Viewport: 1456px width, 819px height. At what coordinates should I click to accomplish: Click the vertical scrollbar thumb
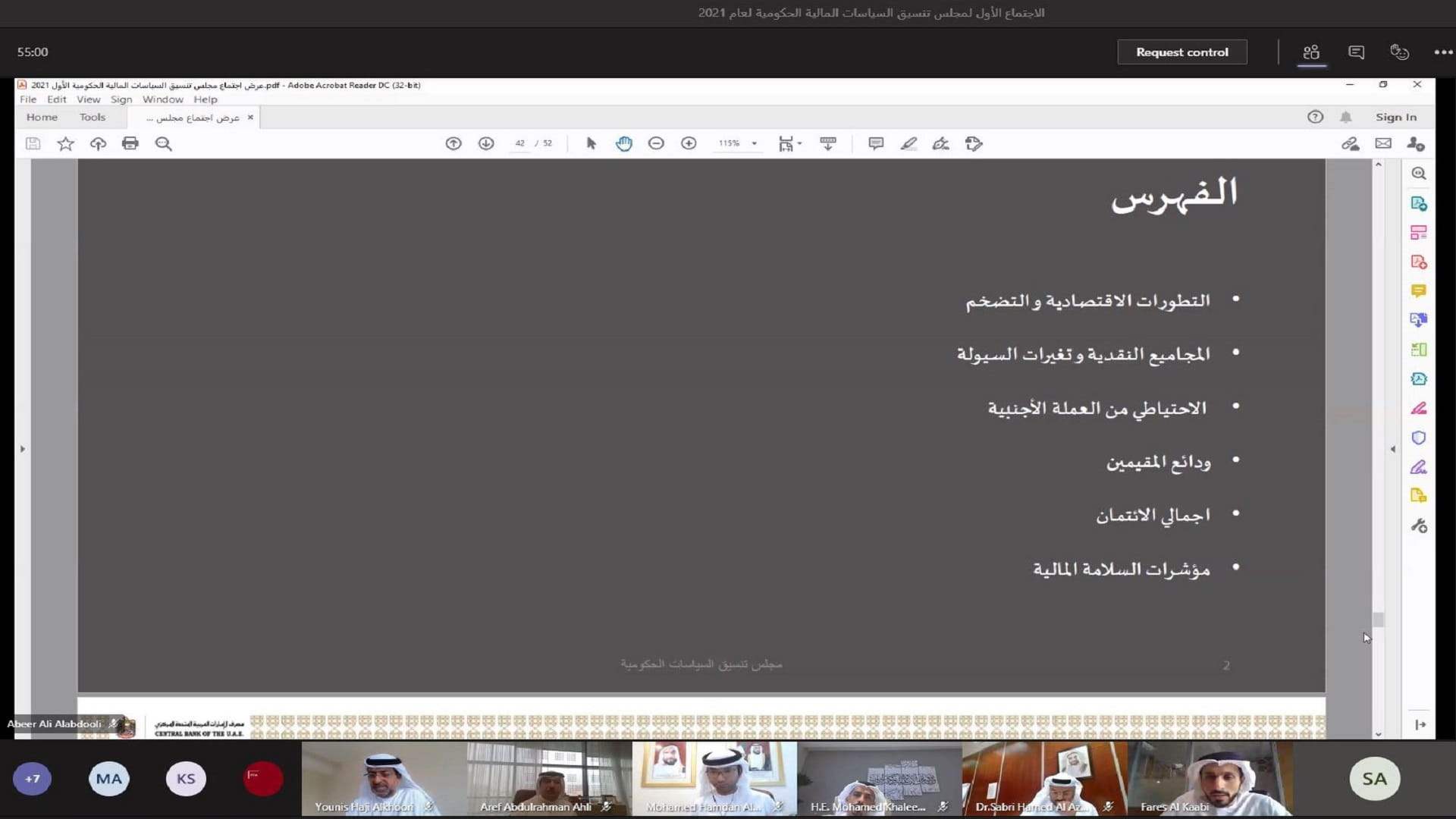[x=1378, y=620]
